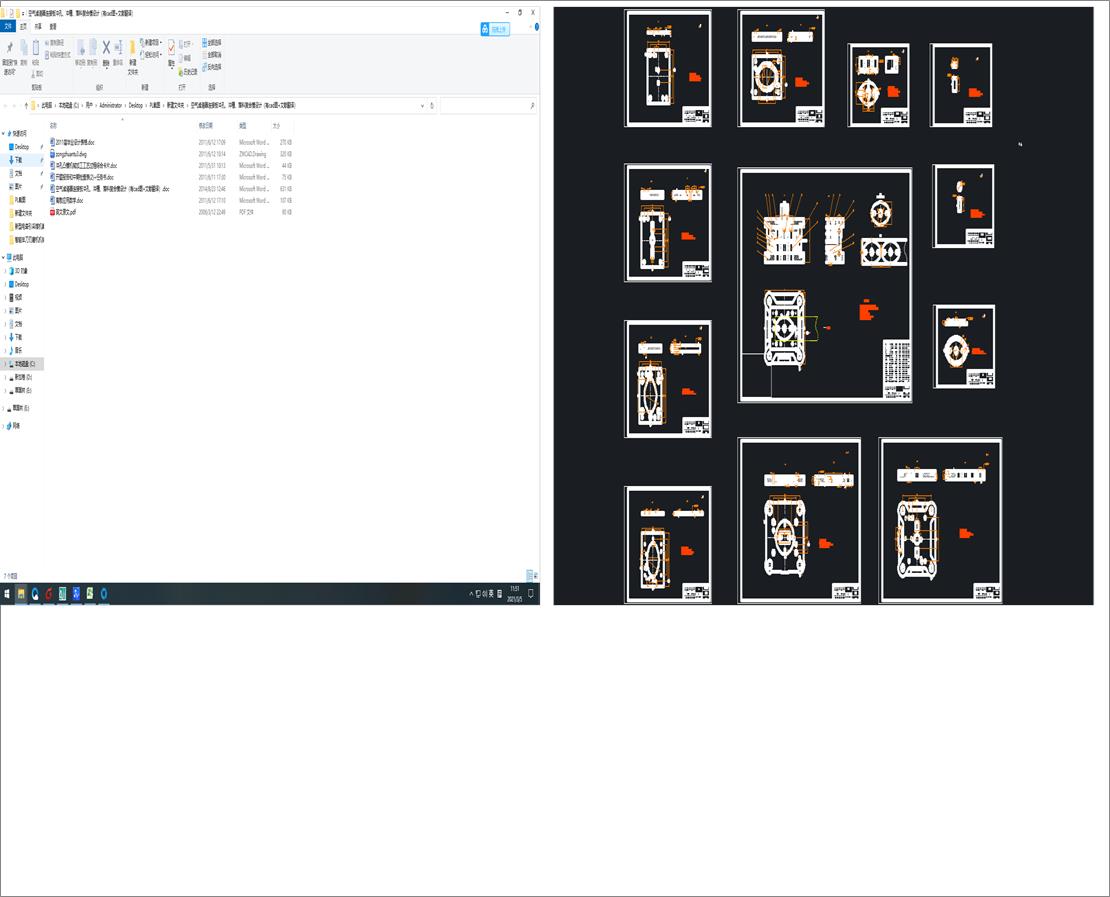Expand Desktop under This PC
This screenshot has width=1110, height=897.
tap(6, 284)
